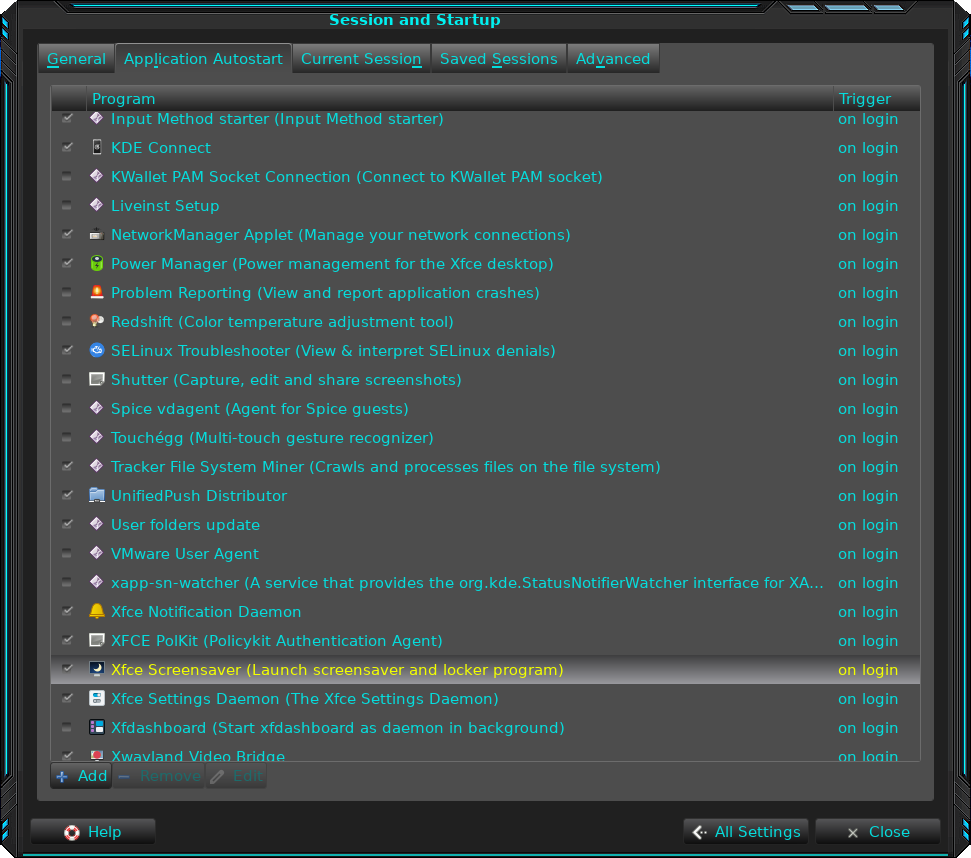Click the User folders update icon

point(97,524)
